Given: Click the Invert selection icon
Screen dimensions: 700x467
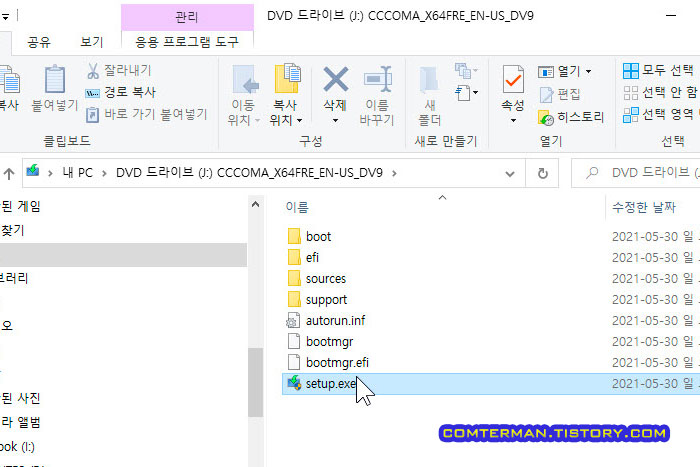Looking at the screenshot, I should click(630, 115).
